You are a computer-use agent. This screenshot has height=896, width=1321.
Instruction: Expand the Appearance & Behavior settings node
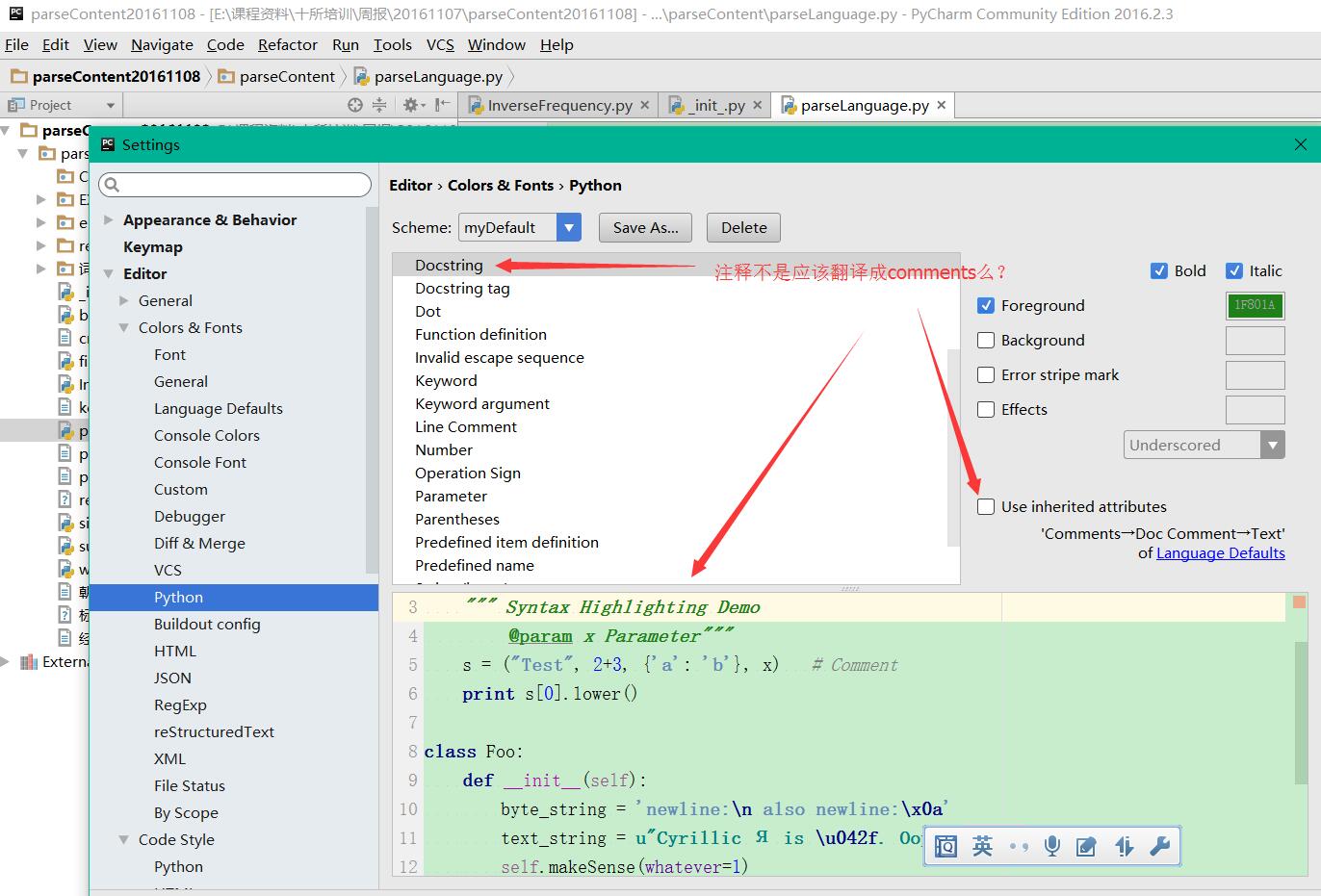[x=109, y=220]
